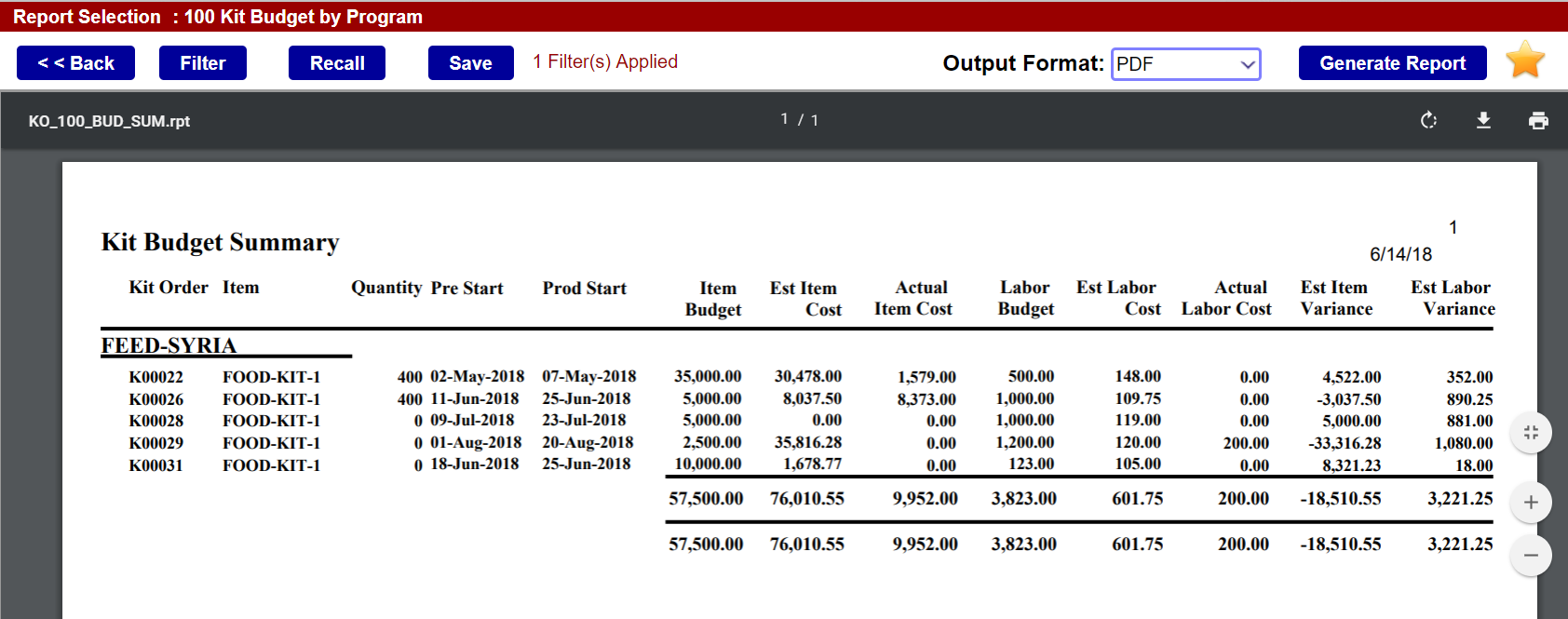Click the Quantity column header
The image size is (1568, 619).
pos(386,288)
